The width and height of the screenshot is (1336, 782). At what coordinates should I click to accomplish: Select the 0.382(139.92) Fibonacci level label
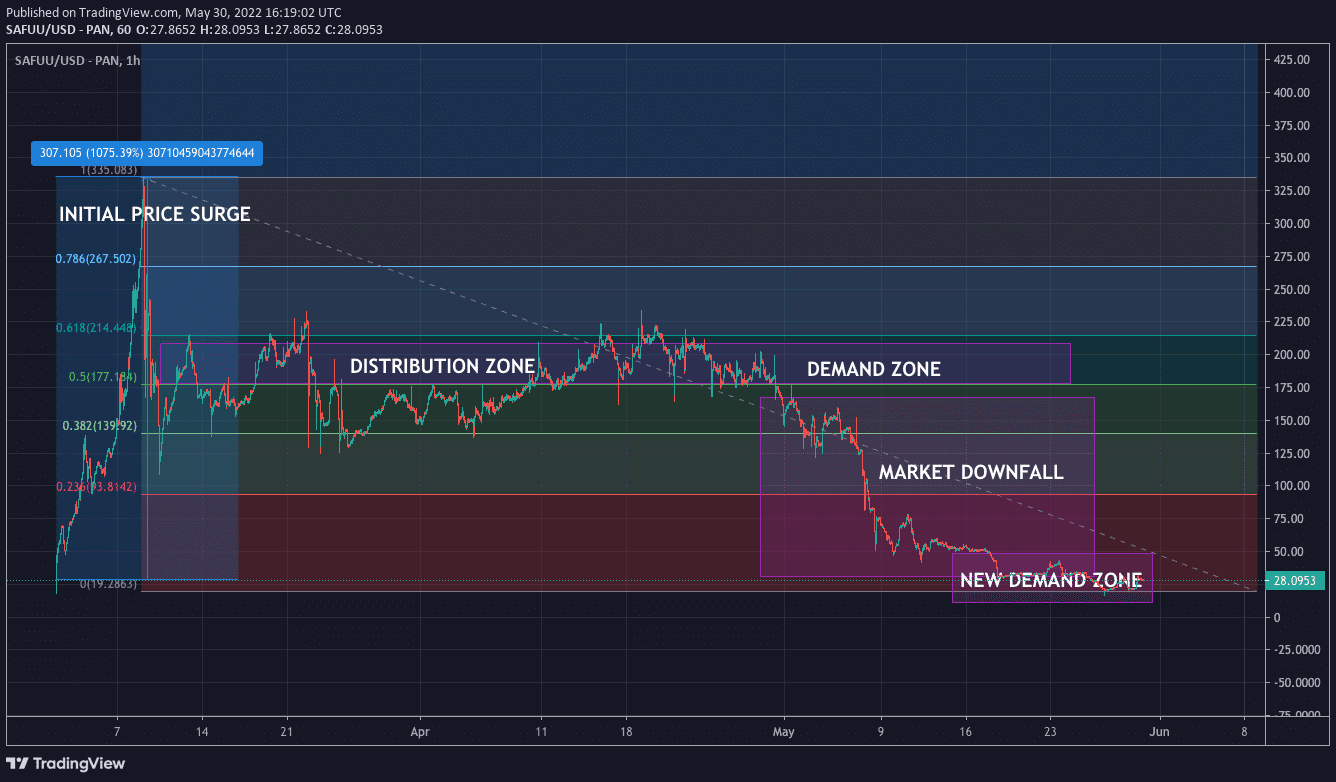coord(99,425)
